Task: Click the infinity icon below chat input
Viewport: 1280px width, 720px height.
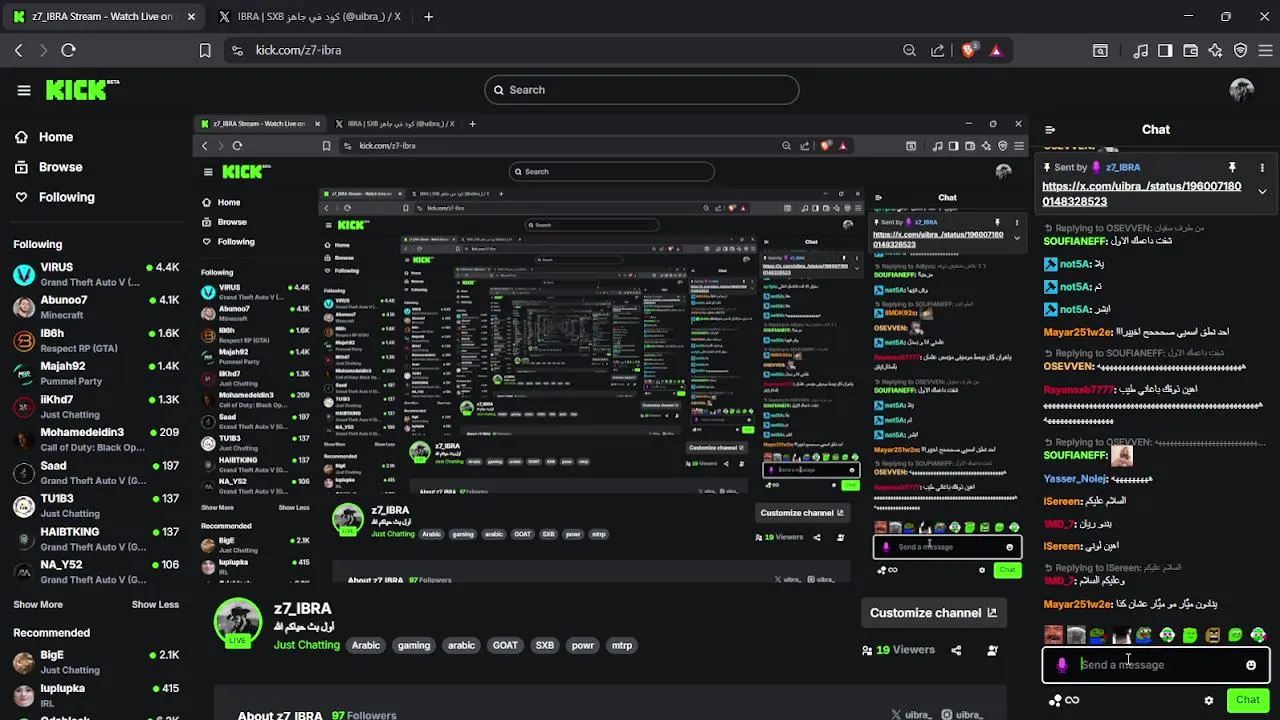Action: coord(1072,701)
